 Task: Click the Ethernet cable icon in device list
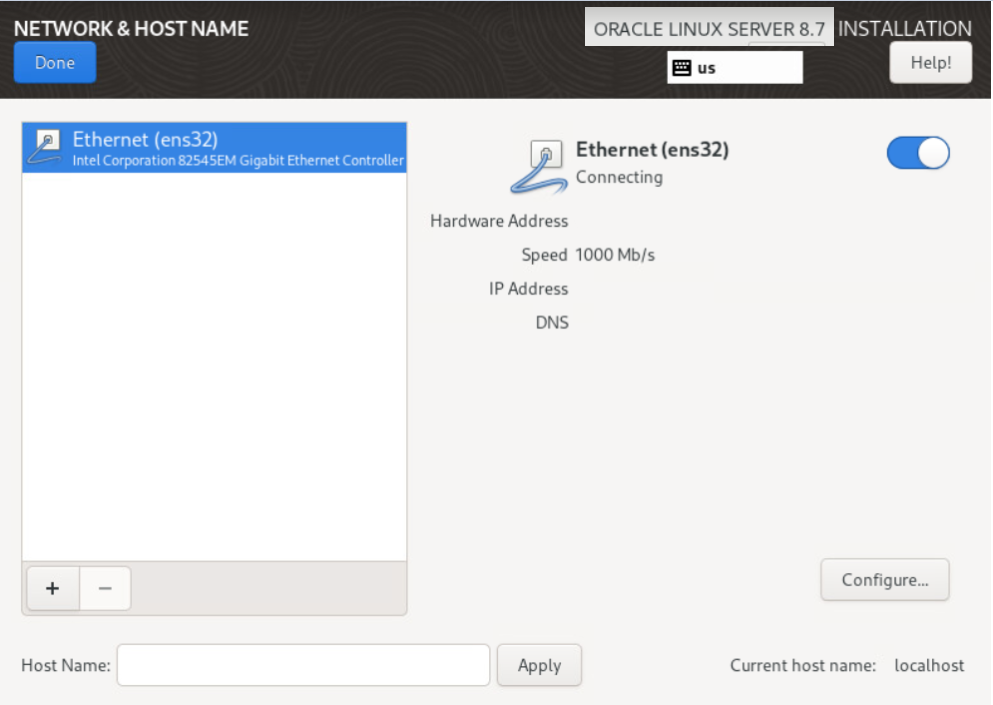[43, 146]
